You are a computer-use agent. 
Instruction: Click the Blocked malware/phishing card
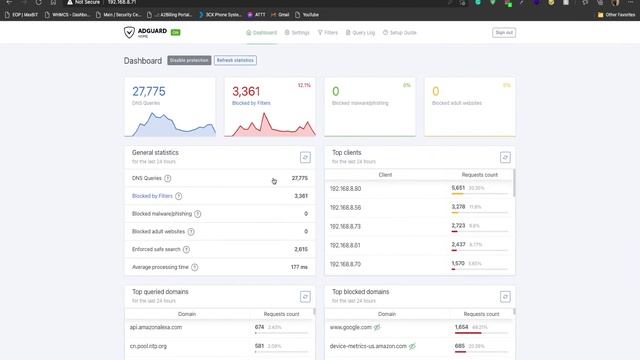pyautogui.click(x=370, y=107)
